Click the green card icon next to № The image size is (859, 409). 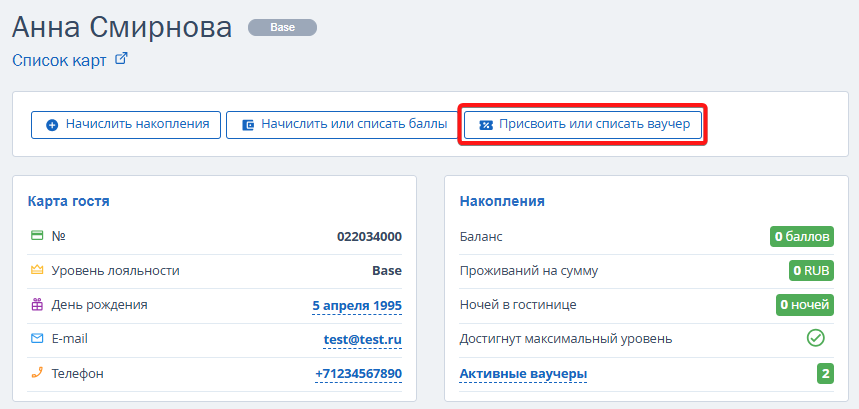(x=37, y=236)
